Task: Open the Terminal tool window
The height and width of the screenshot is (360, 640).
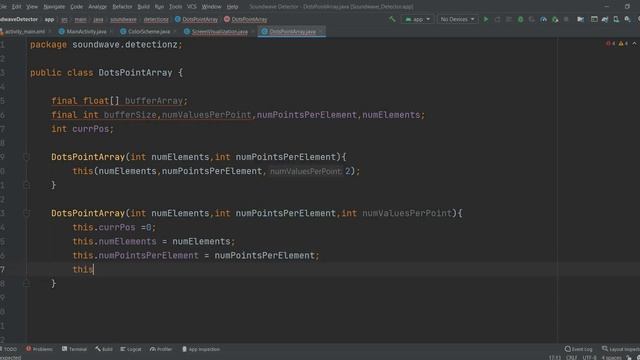Action: click(x=74, y=349)
